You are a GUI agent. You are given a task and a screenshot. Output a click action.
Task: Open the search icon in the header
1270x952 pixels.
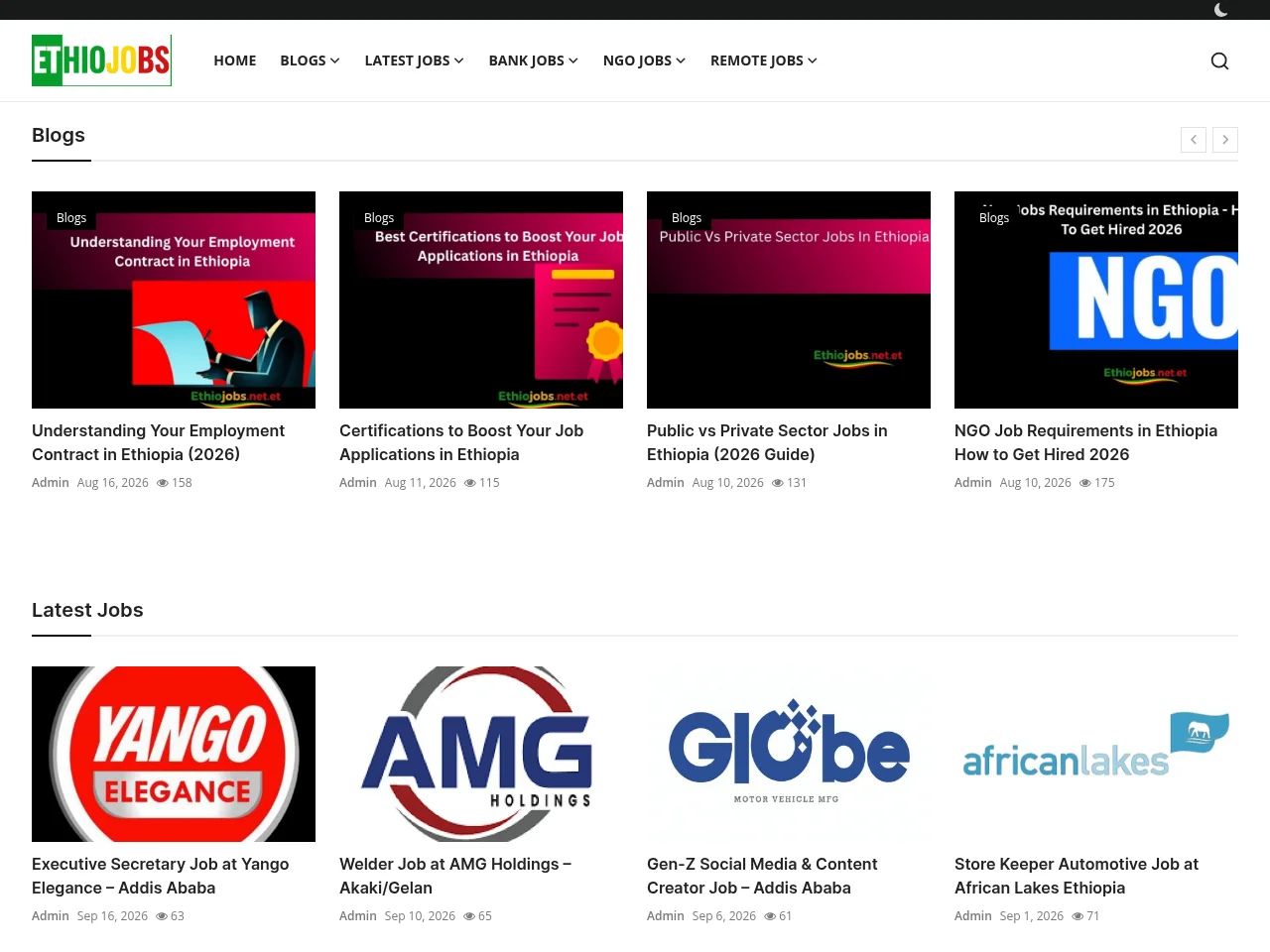[1219, 60]
